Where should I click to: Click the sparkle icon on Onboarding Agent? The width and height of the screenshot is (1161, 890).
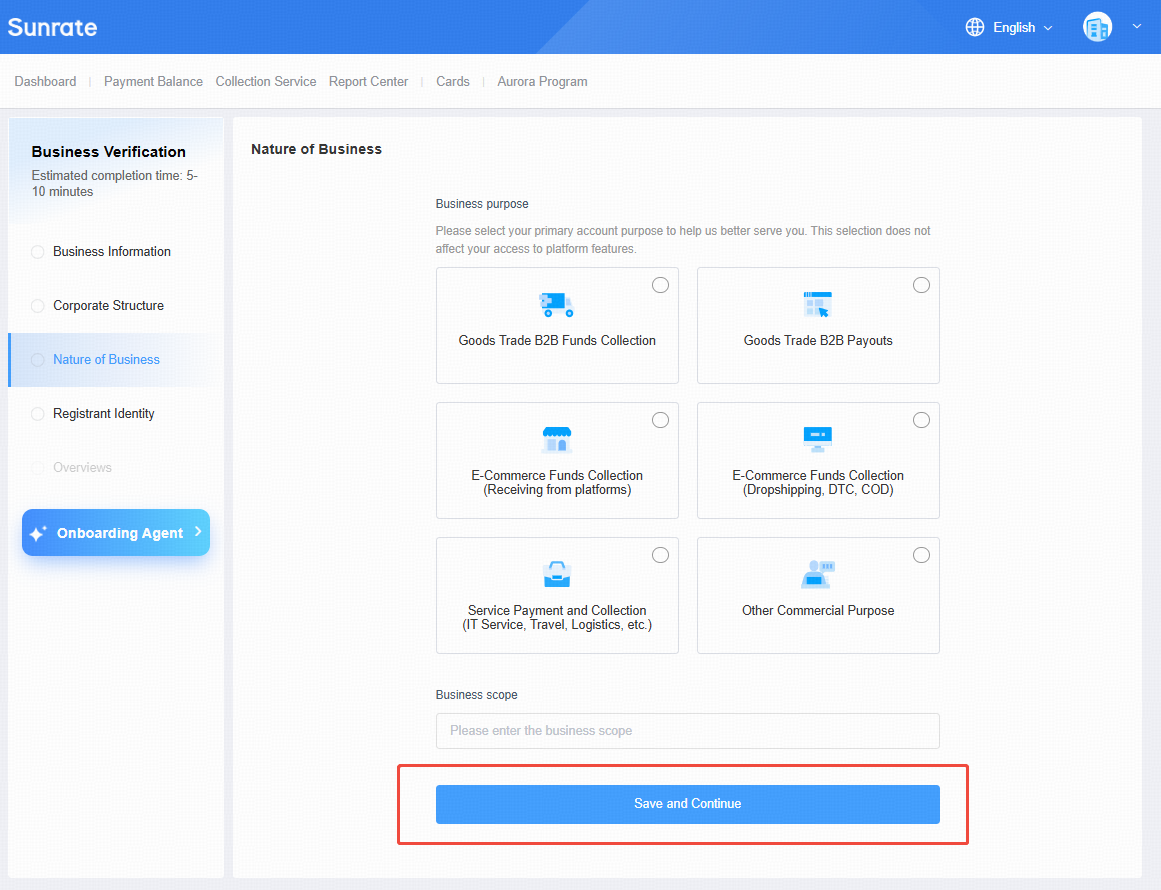click(38, 533)
